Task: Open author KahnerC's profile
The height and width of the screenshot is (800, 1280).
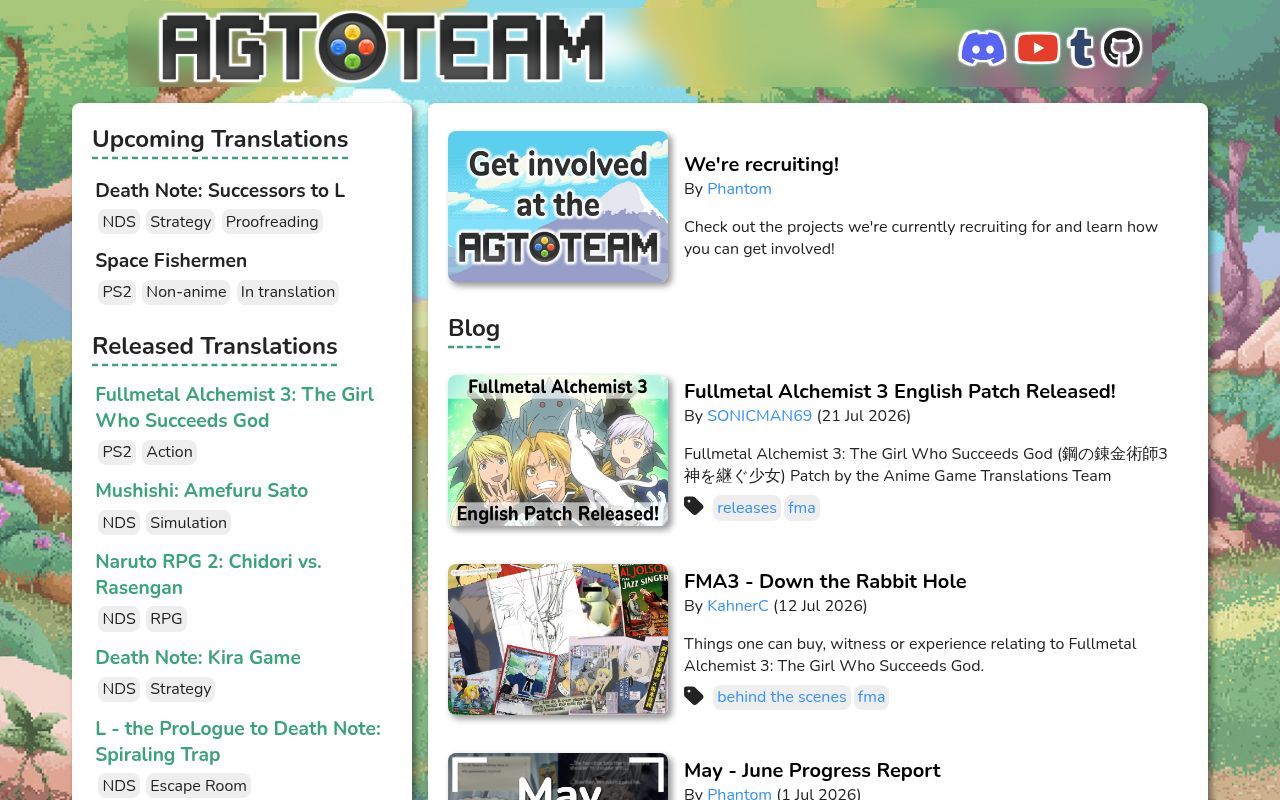Action: click(x=738, y=606)
